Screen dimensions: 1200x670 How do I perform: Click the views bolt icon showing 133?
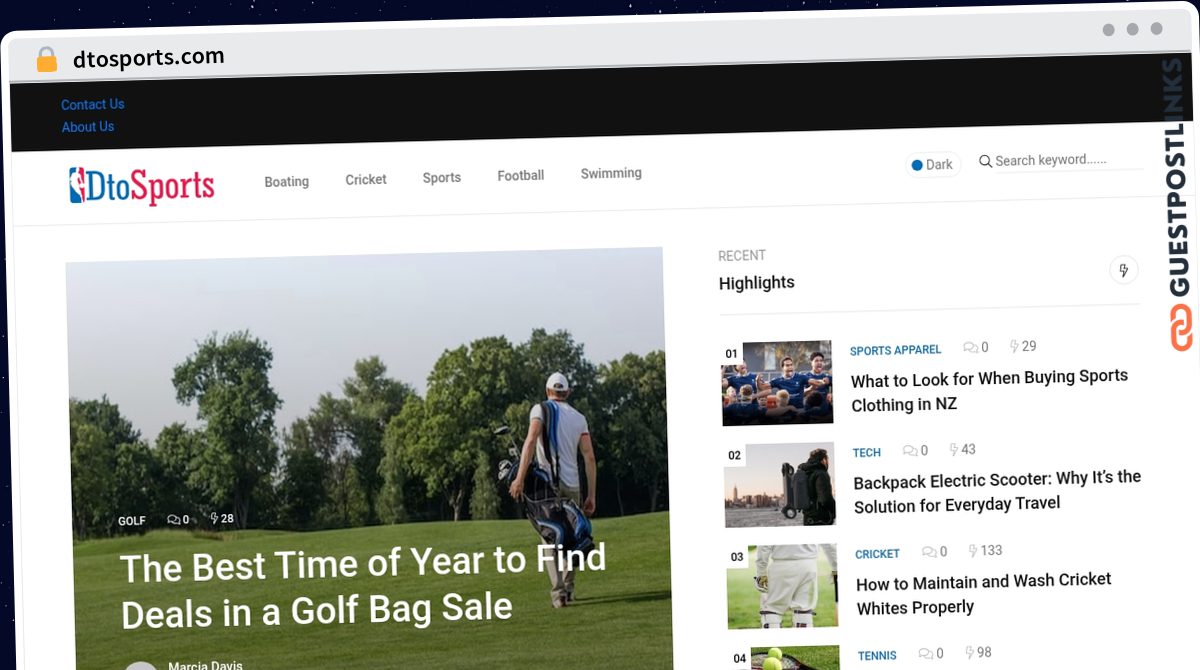tap(973, 551)
